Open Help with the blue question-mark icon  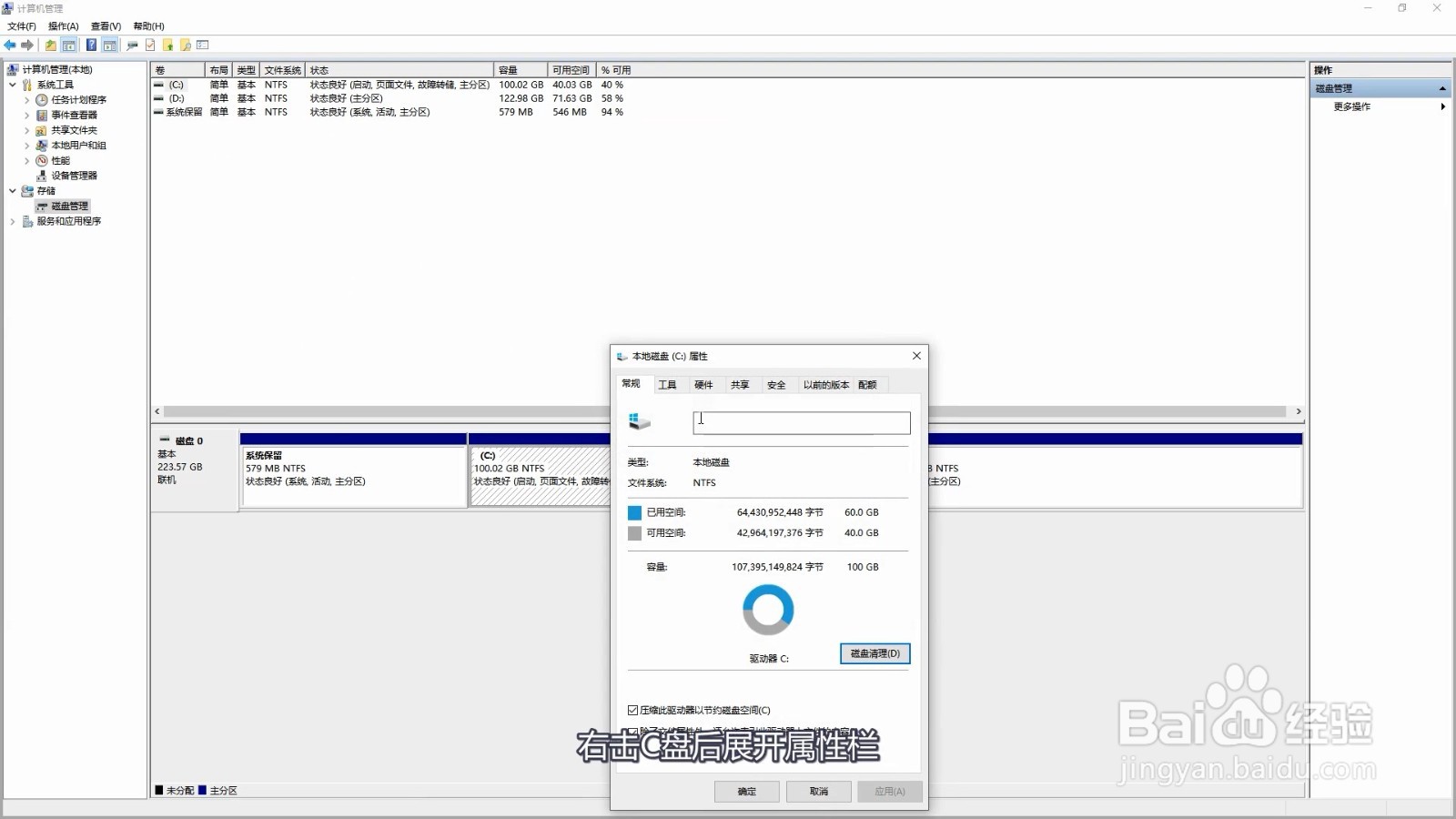click(92, 45)
